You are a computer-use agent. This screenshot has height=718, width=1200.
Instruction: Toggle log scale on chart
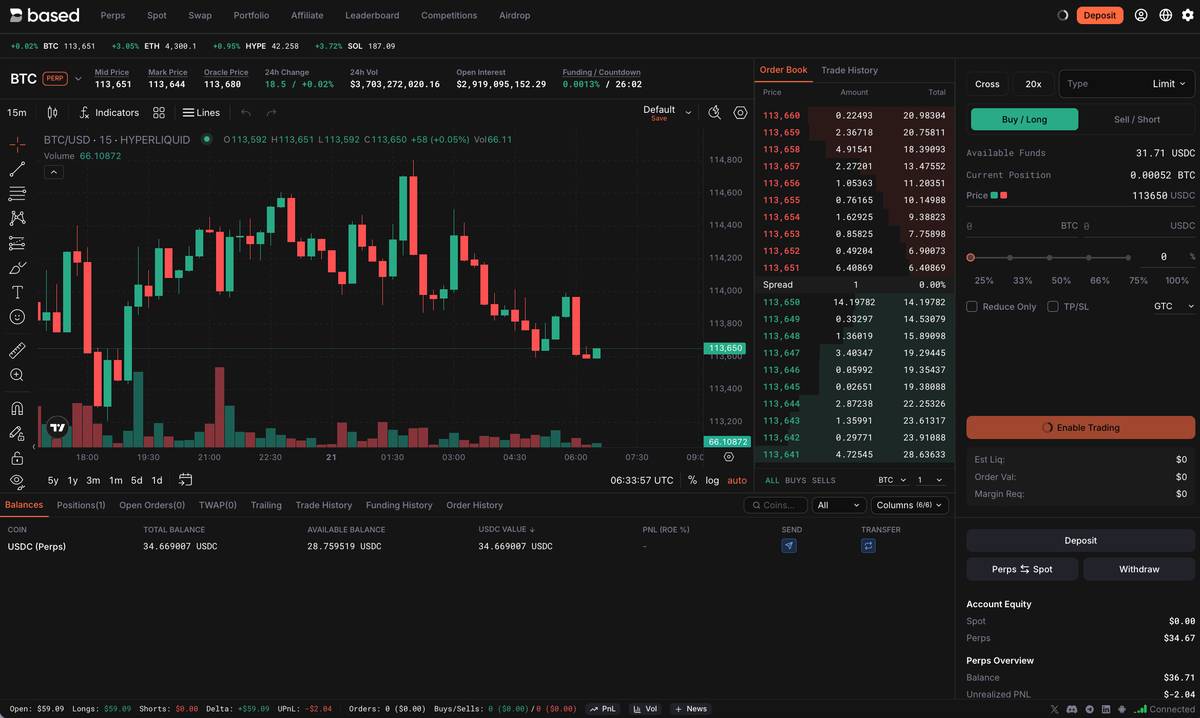[712, 480]
